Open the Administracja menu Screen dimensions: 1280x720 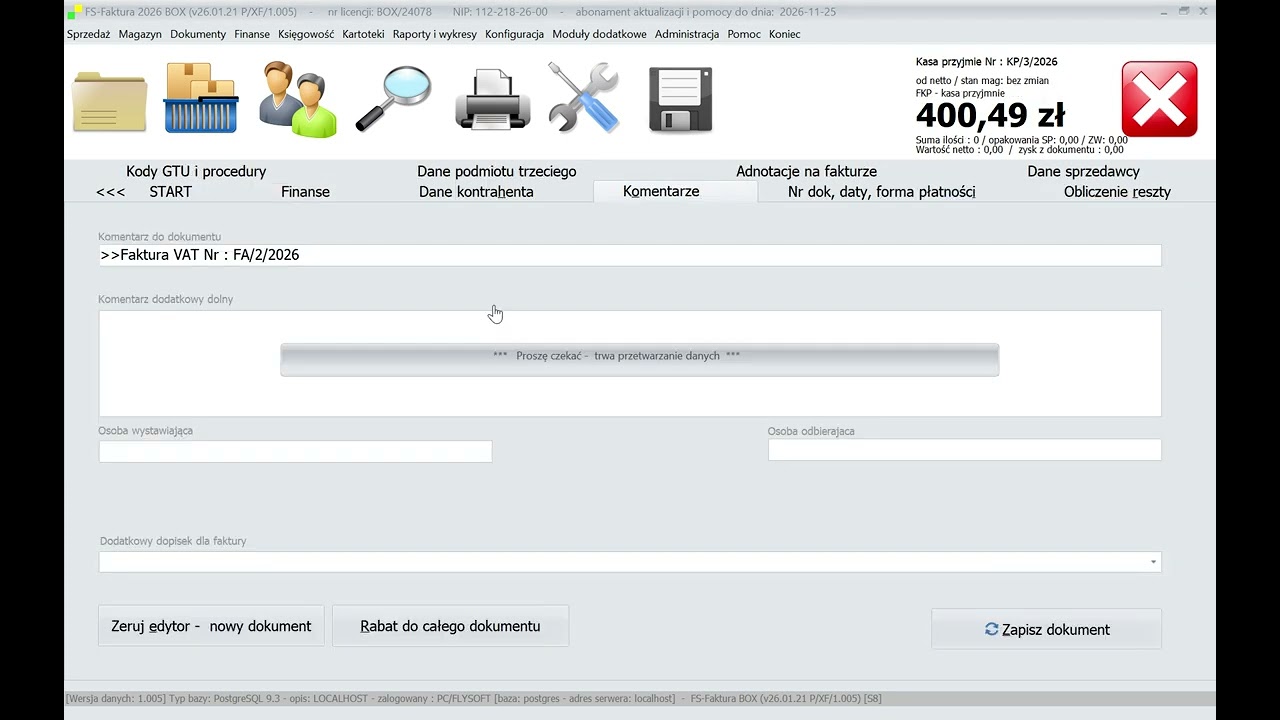tap(687, 34)
